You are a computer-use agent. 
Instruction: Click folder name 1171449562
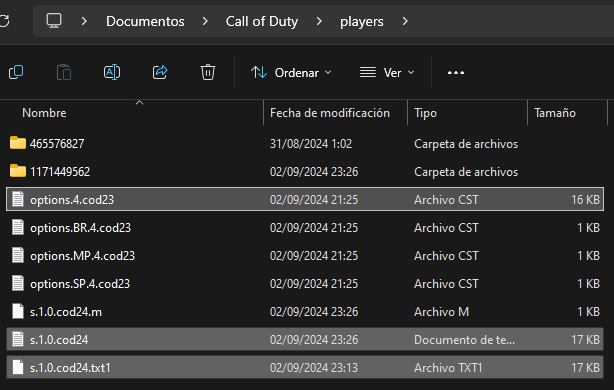[60, 172]
